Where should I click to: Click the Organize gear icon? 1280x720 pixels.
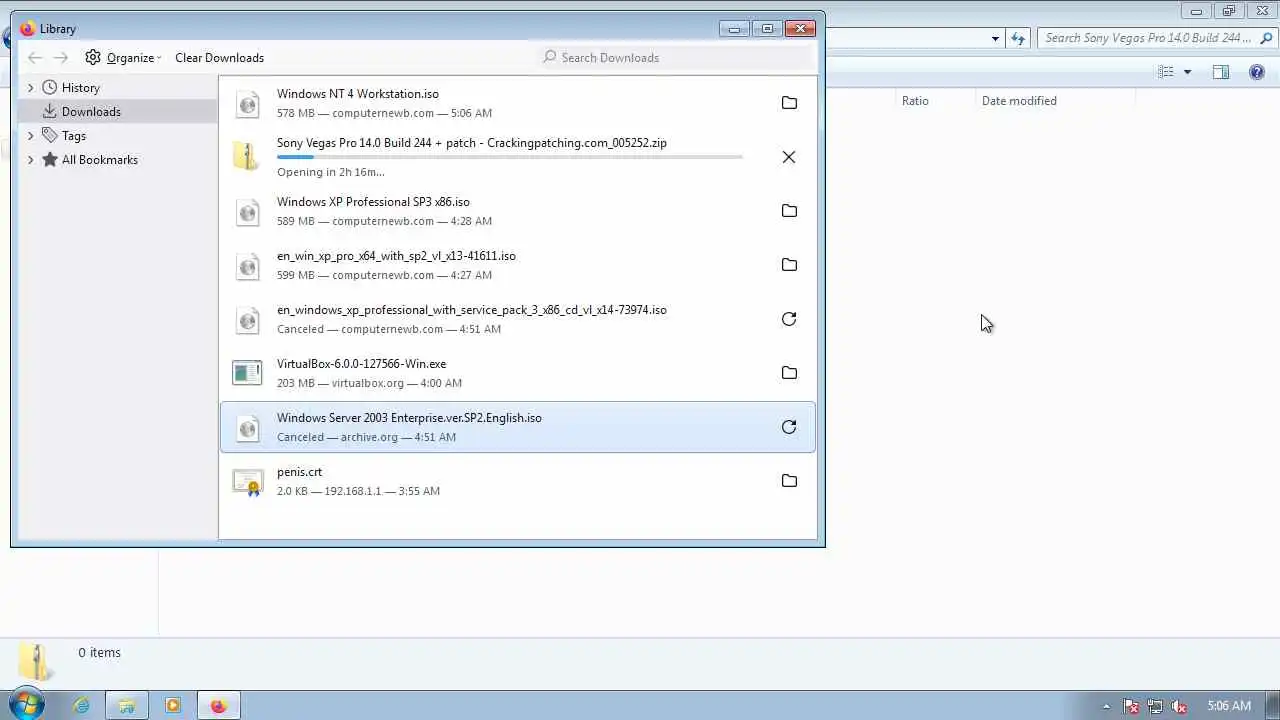point(93,57)
